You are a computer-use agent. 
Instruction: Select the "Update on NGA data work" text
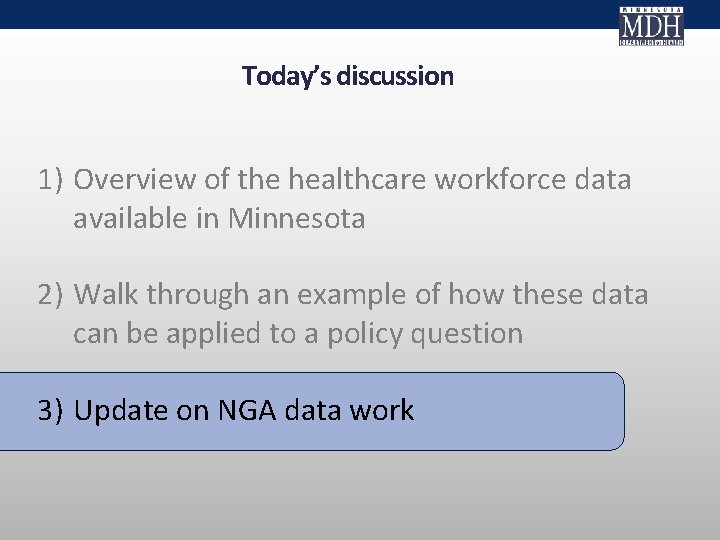click(243, 410)
